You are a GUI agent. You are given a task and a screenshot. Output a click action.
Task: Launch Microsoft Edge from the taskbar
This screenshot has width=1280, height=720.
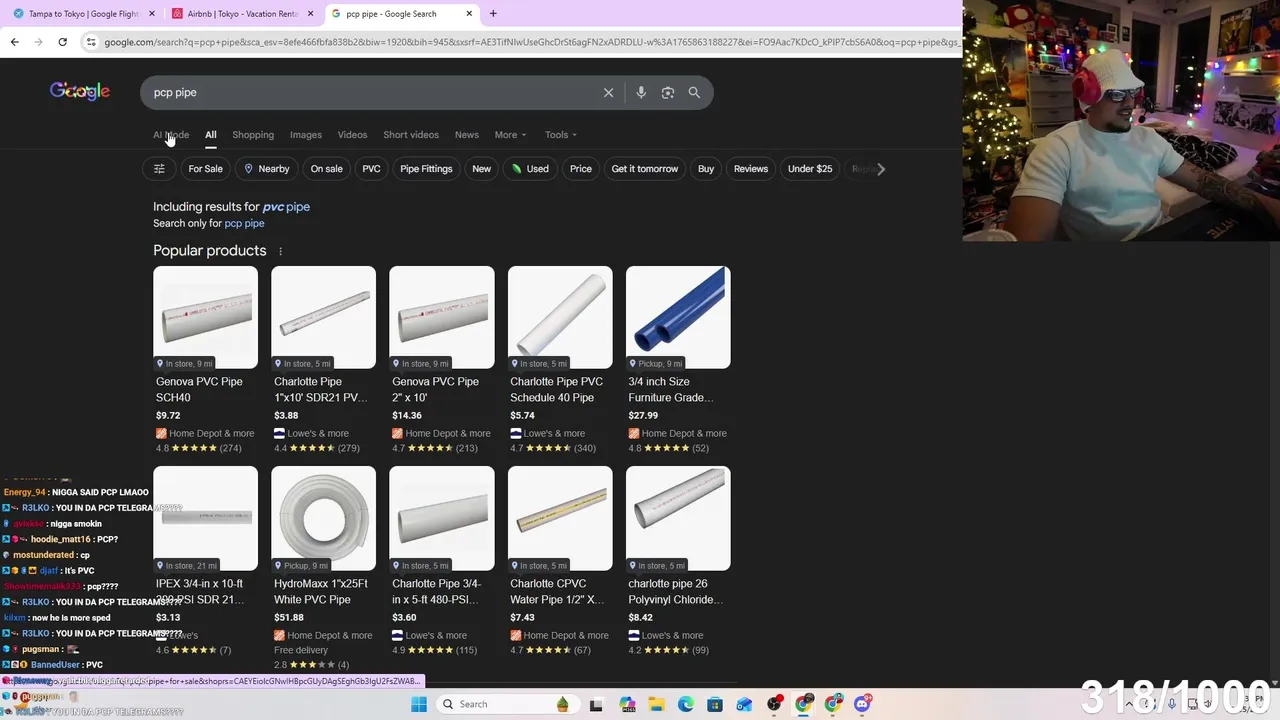(x=685, y=704)
